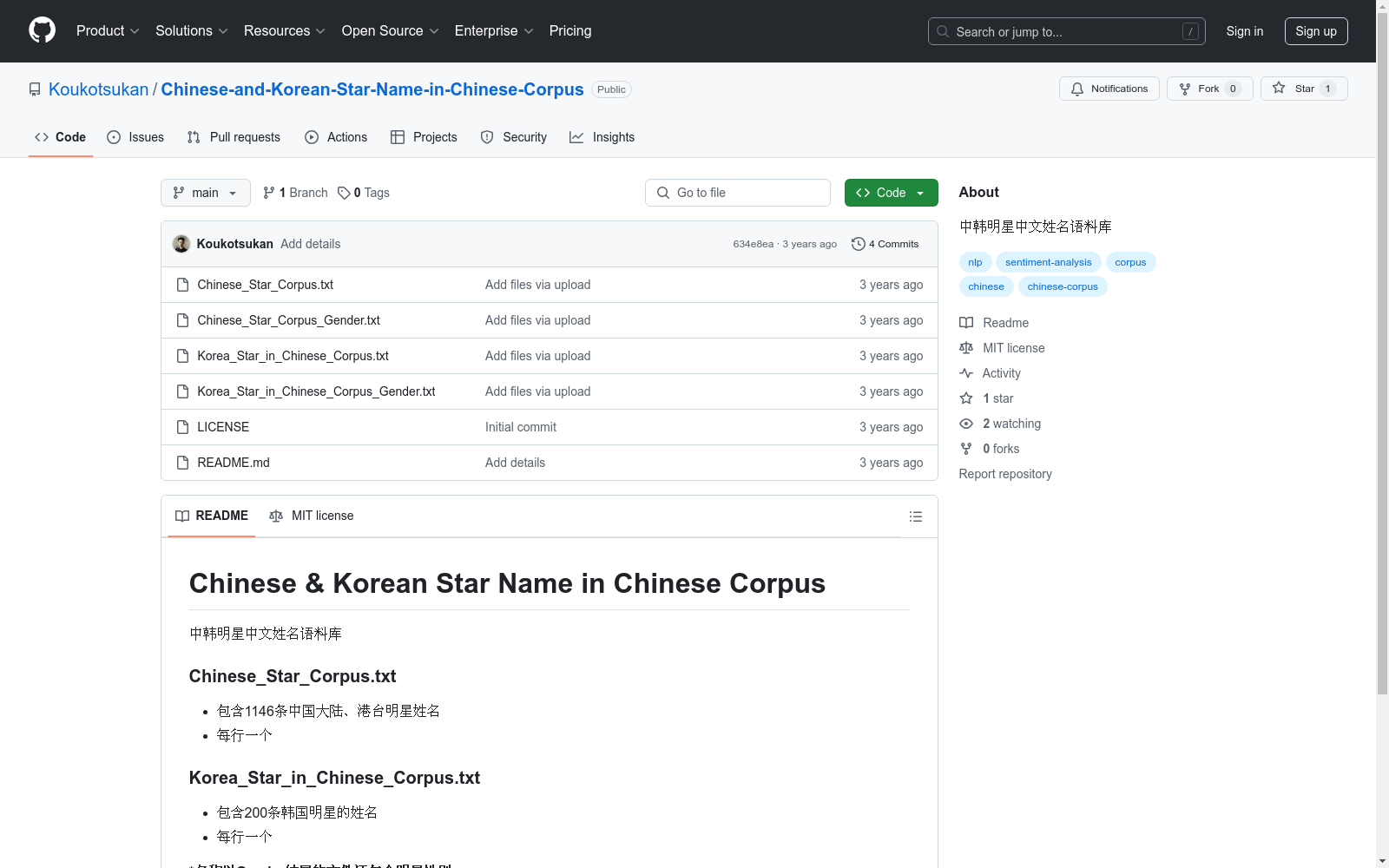Click Report repository
Viewport: 1389px width, 868px height.
point(1005,474)
